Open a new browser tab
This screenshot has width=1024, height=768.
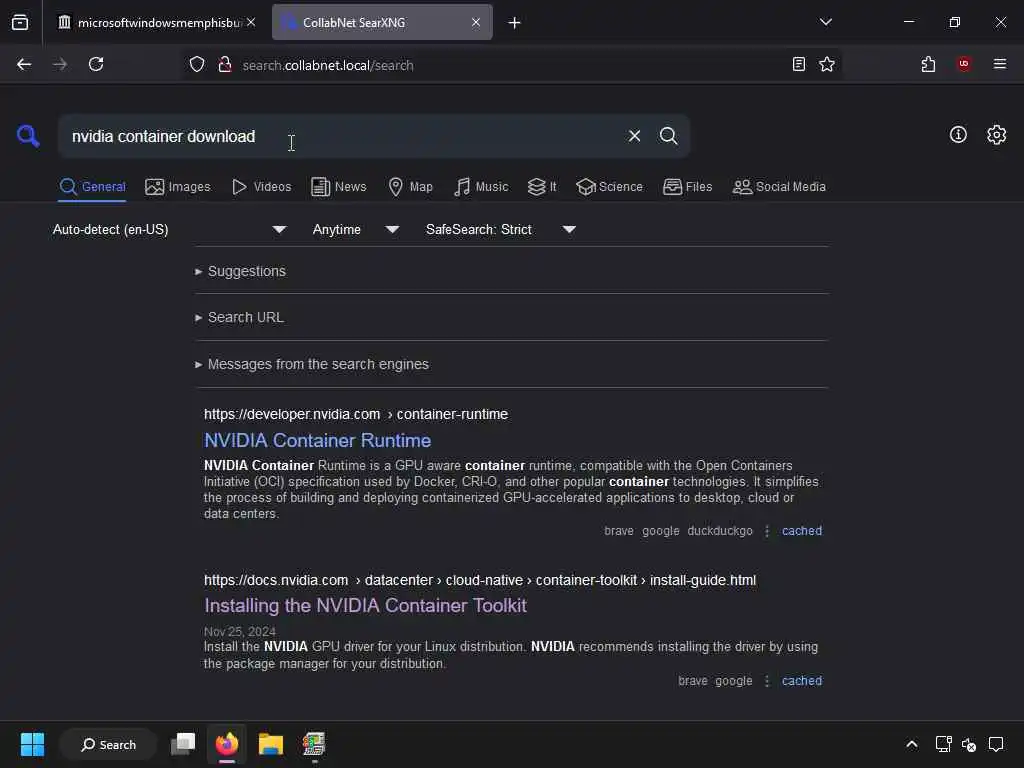(515, 23)
